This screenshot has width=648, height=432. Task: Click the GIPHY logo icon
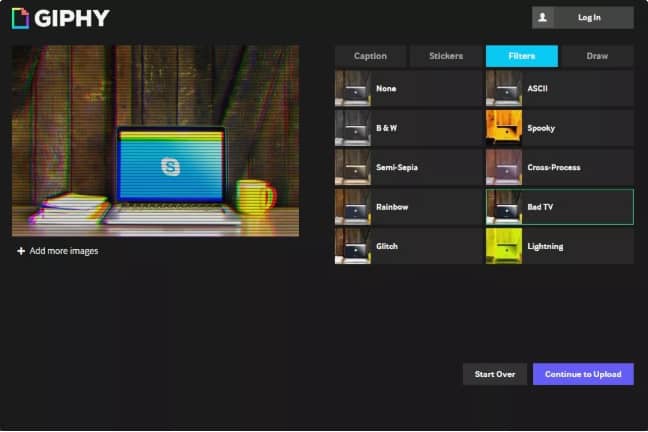[x=20, y=18]
